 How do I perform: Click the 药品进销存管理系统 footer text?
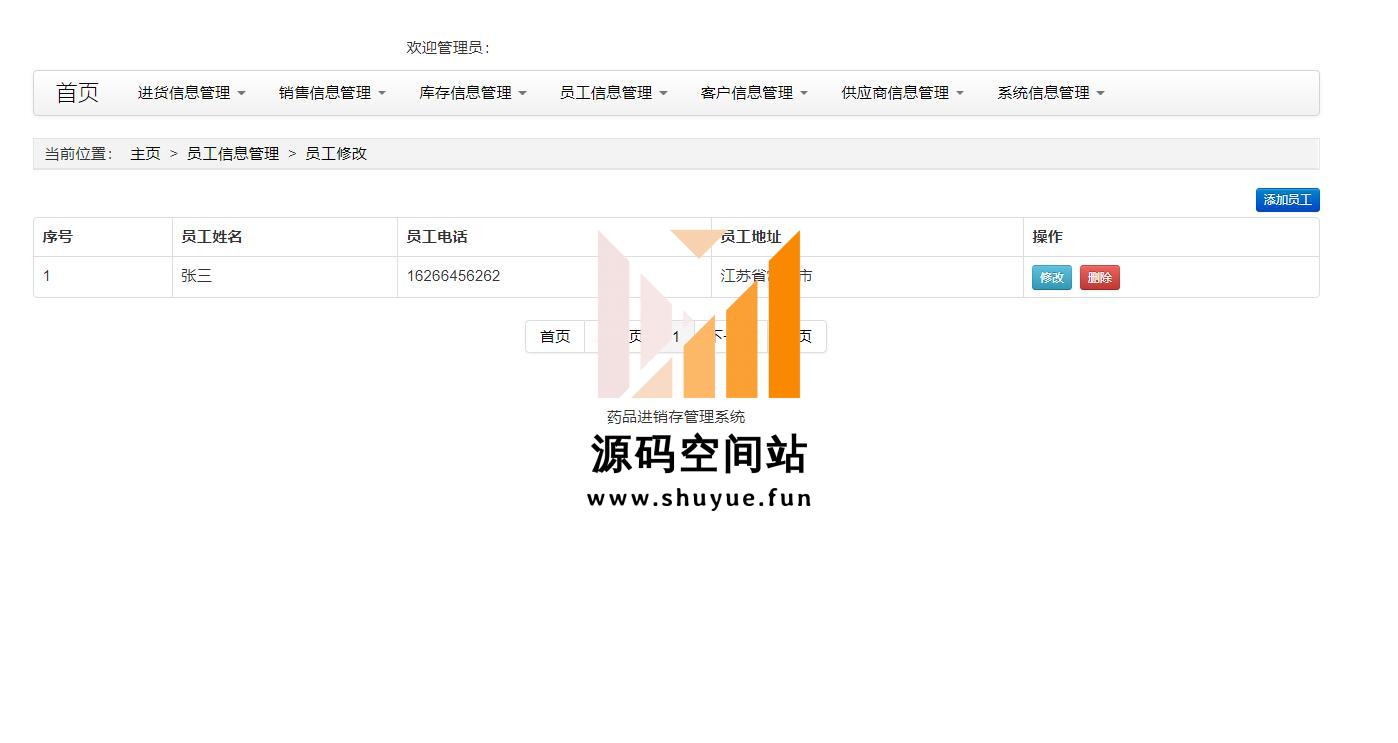(x=676, y=417)
